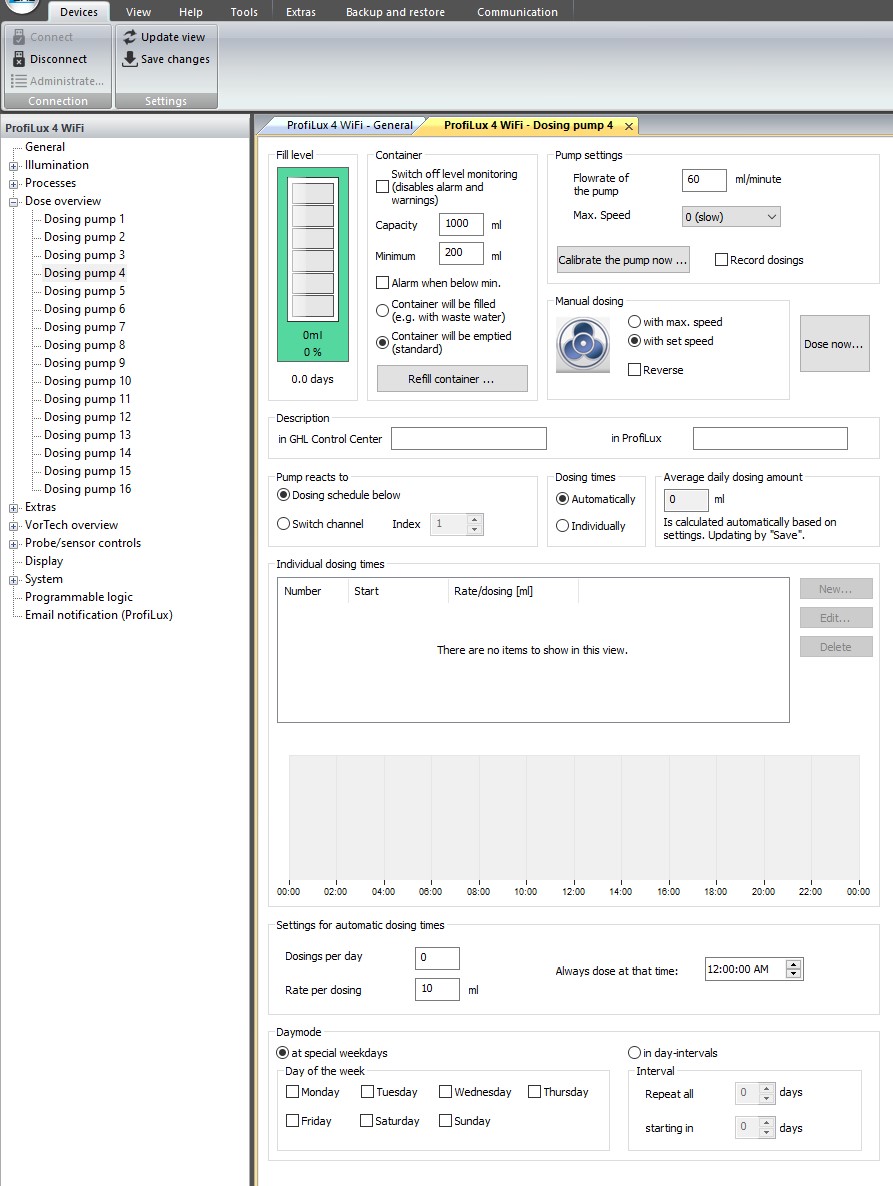
Task: Check the Saturday checkbox
Action: (x=367, y=1121)
